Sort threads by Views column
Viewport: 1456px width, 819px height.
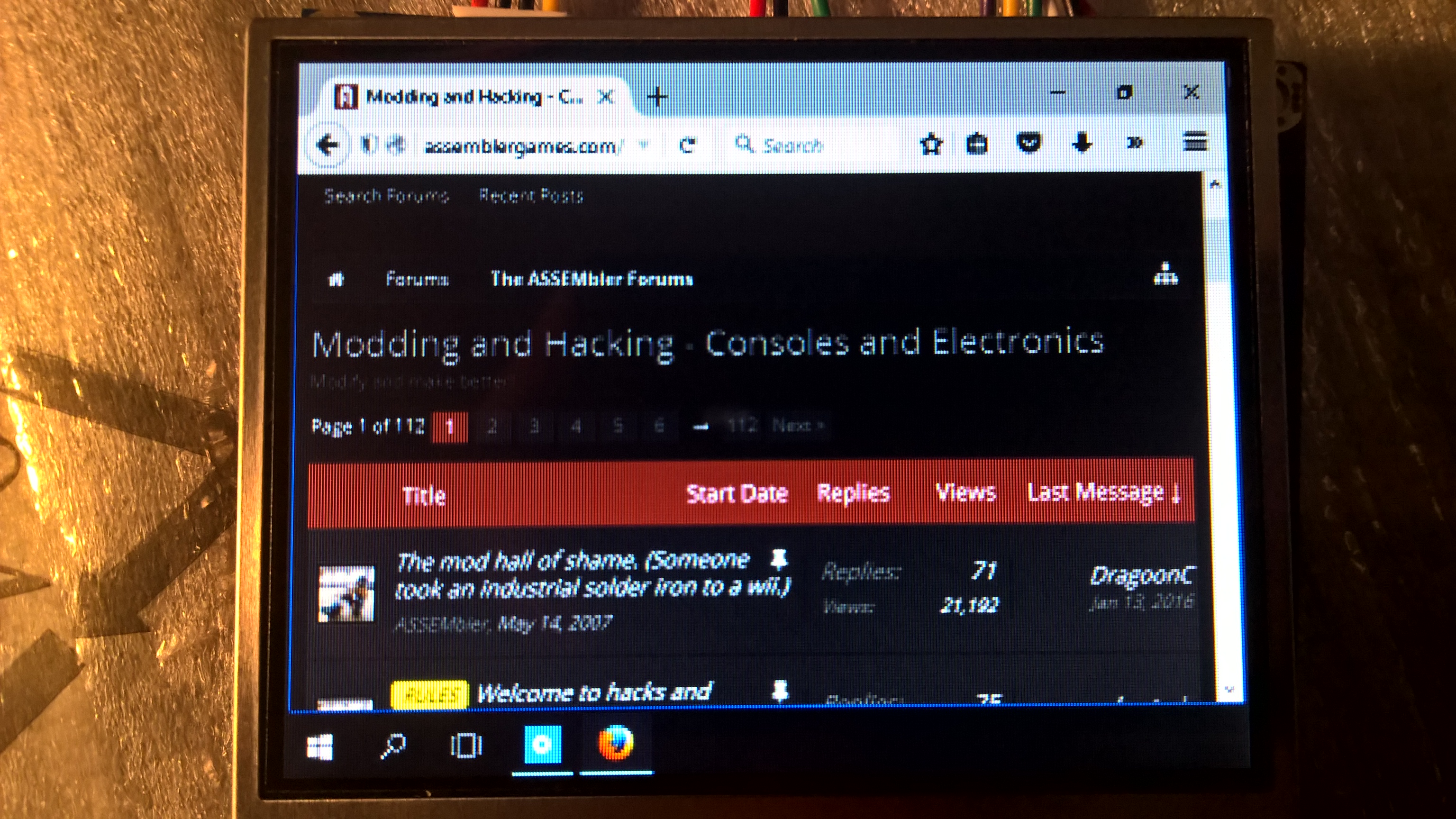(965, 493)
